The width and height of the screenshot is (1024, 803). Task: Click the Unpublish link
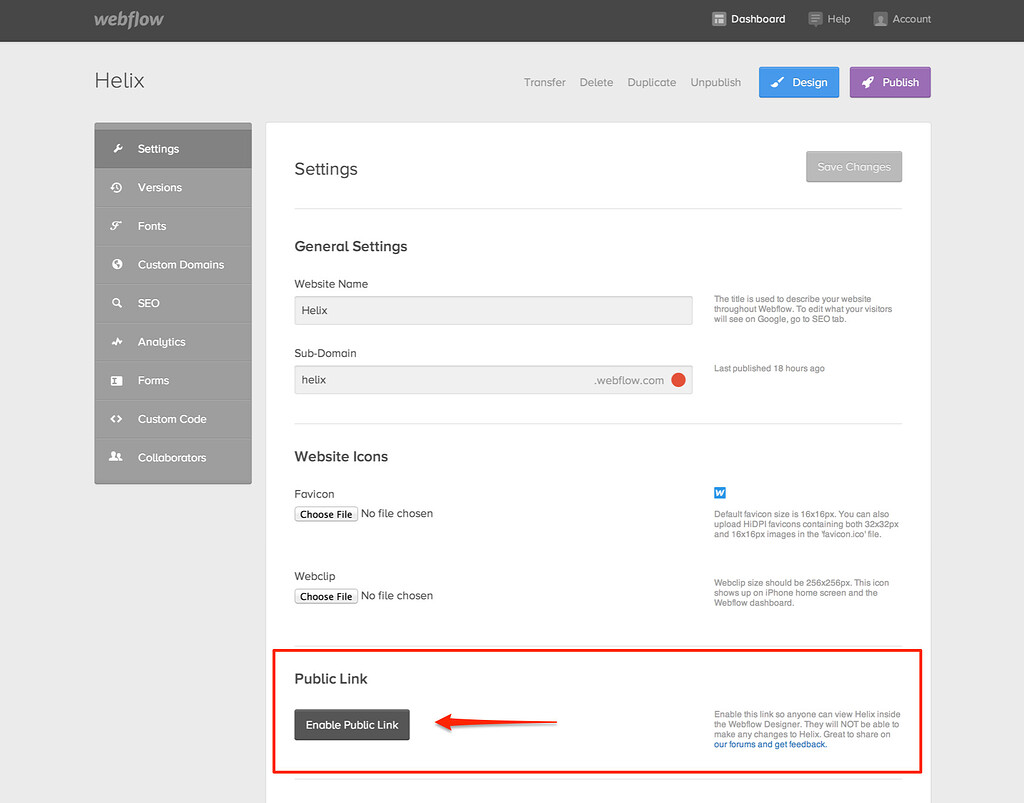716,82
